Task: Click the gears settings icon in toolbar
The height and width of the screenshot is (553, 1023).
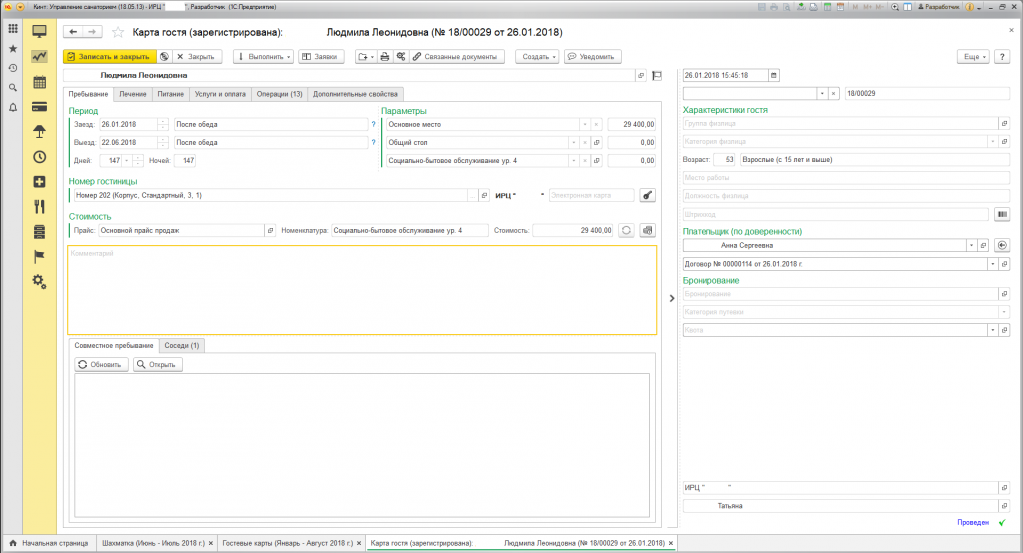Action: coord(401,57)
